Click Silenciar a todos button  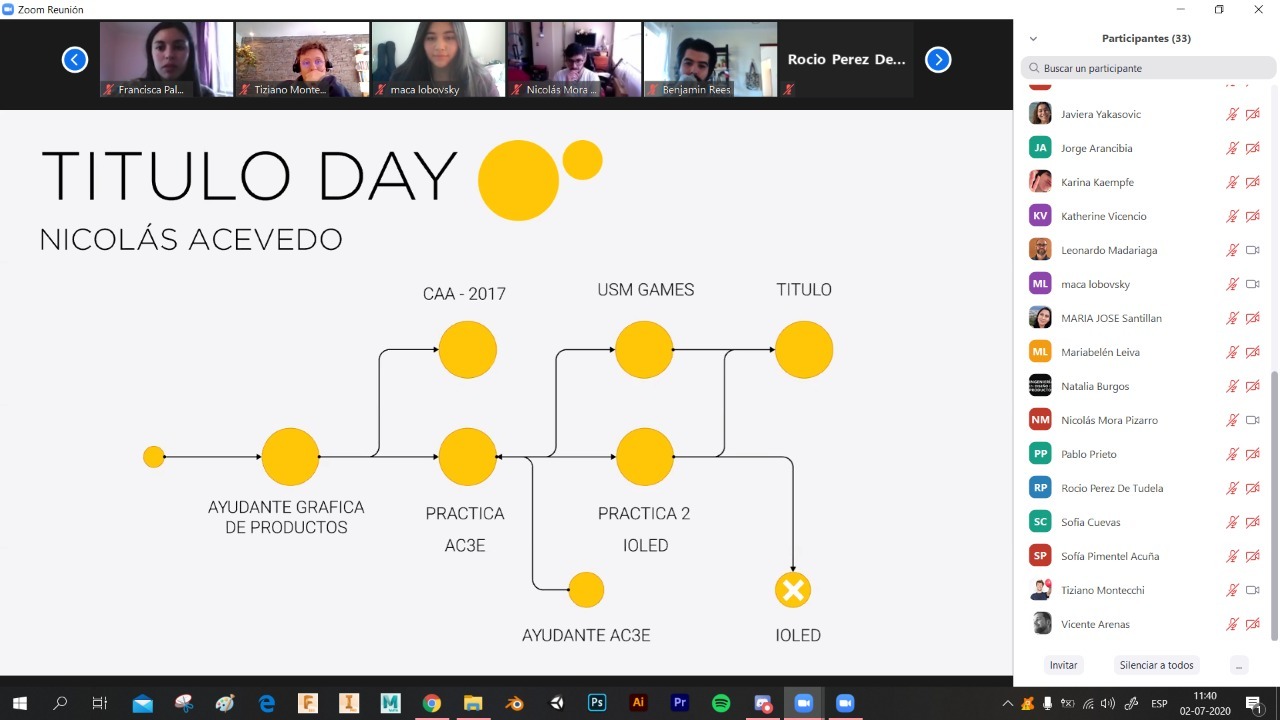click(x=1156, y=665)
